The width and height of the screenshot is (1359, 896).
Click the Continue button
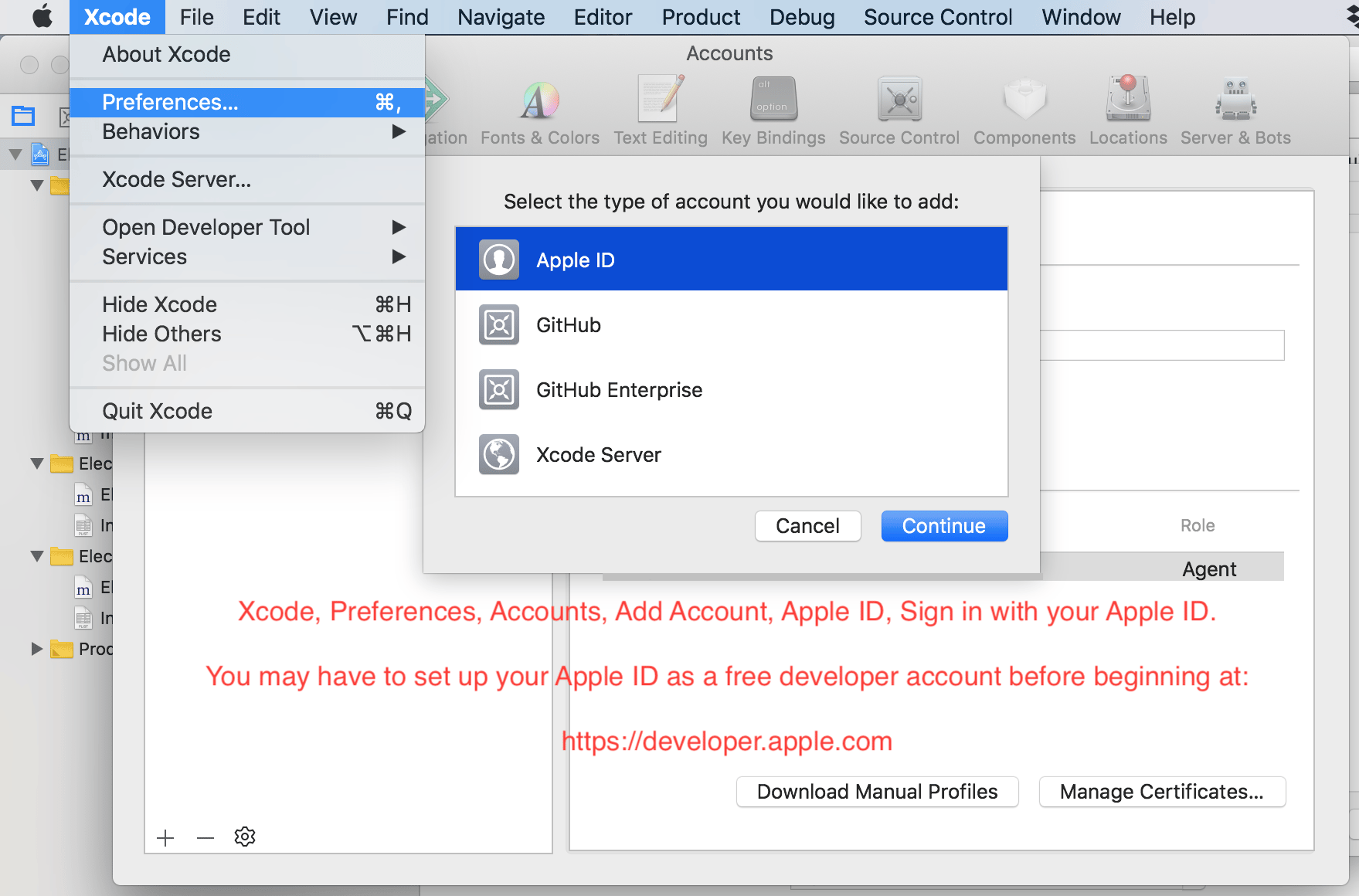[944, 526]
